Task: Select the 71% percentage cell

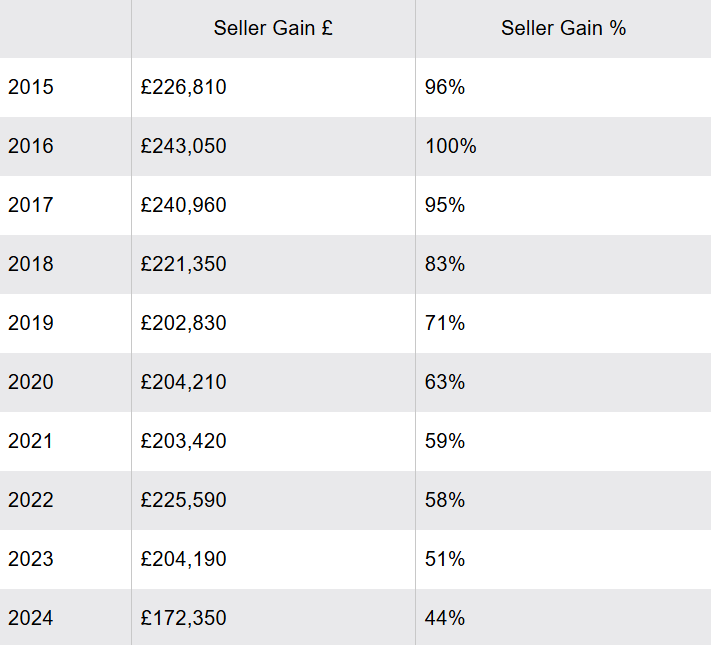Action: point(445,323)
